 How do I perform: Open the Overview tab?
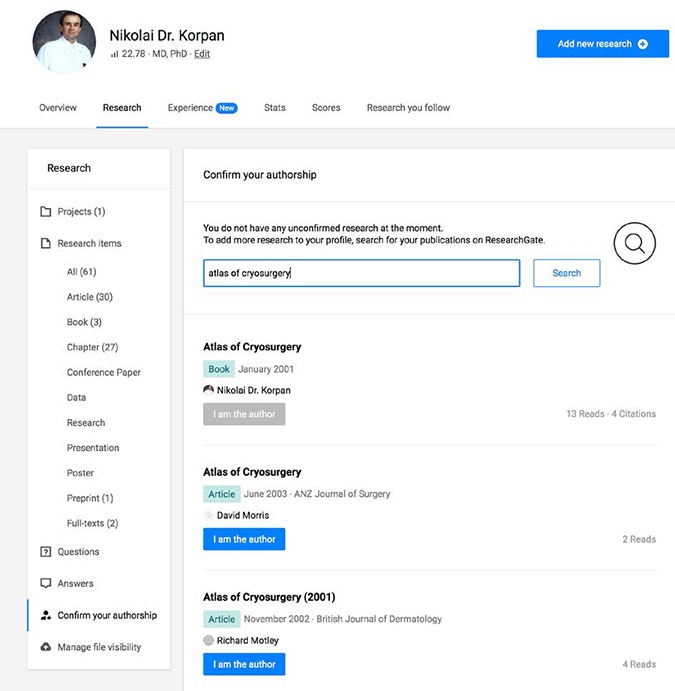pos(57,108)
